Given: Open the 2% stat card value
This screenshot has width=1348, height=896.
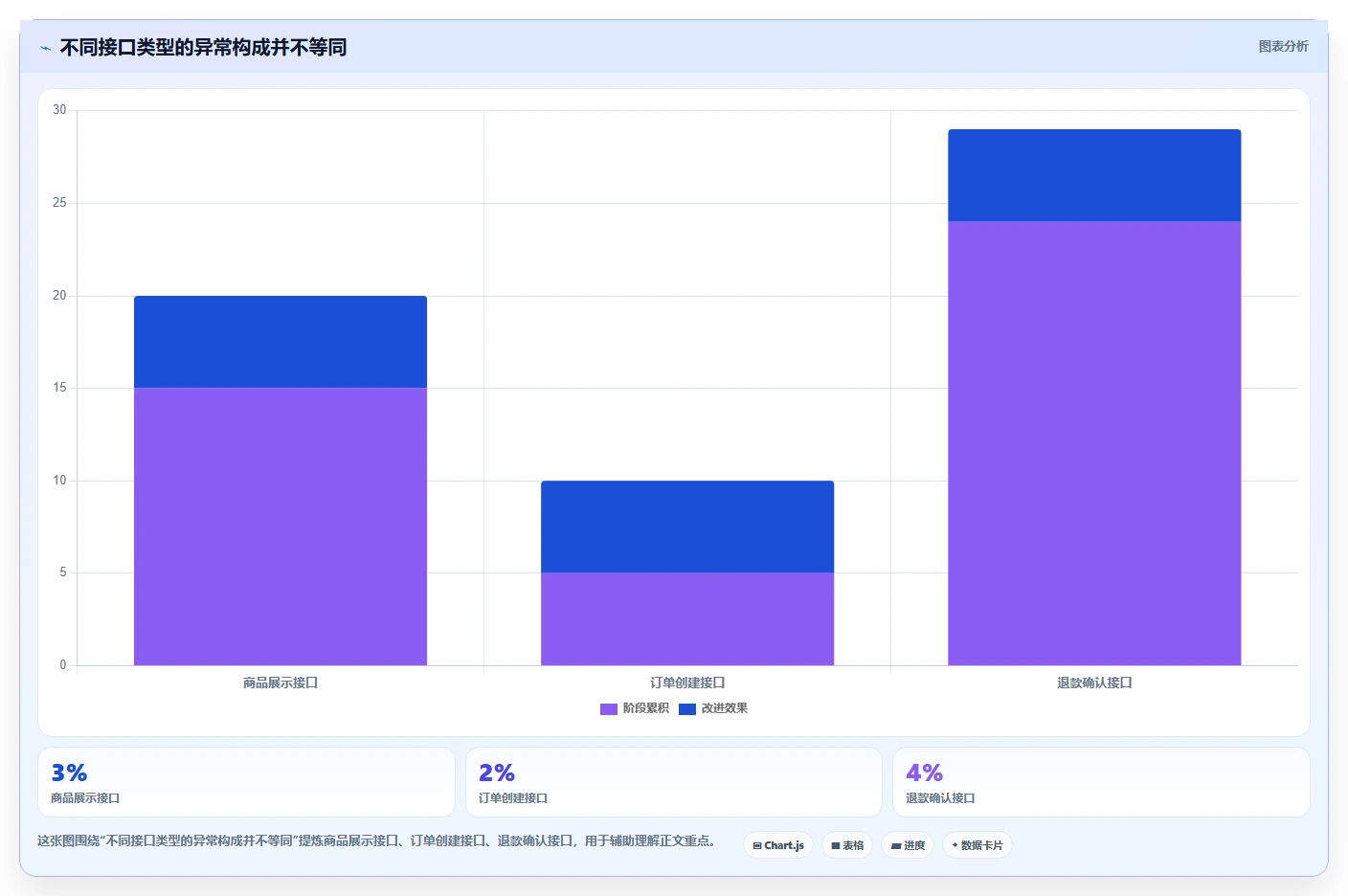Looking at the screenshot, I should (x=497, y=773).
